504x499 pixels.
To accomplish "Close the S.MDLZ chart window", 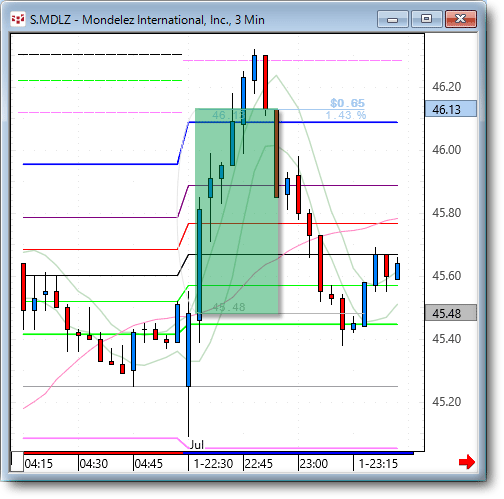I will click(461, 19).
